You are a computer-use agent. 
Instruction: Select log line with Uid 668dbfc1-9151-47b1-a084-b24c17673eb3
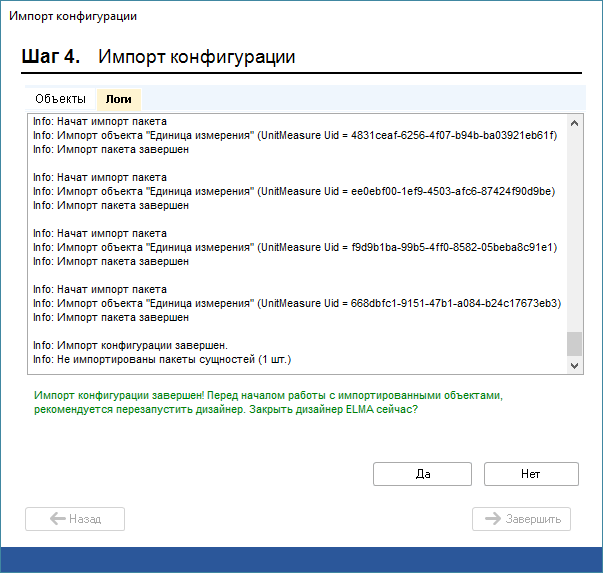297,303
